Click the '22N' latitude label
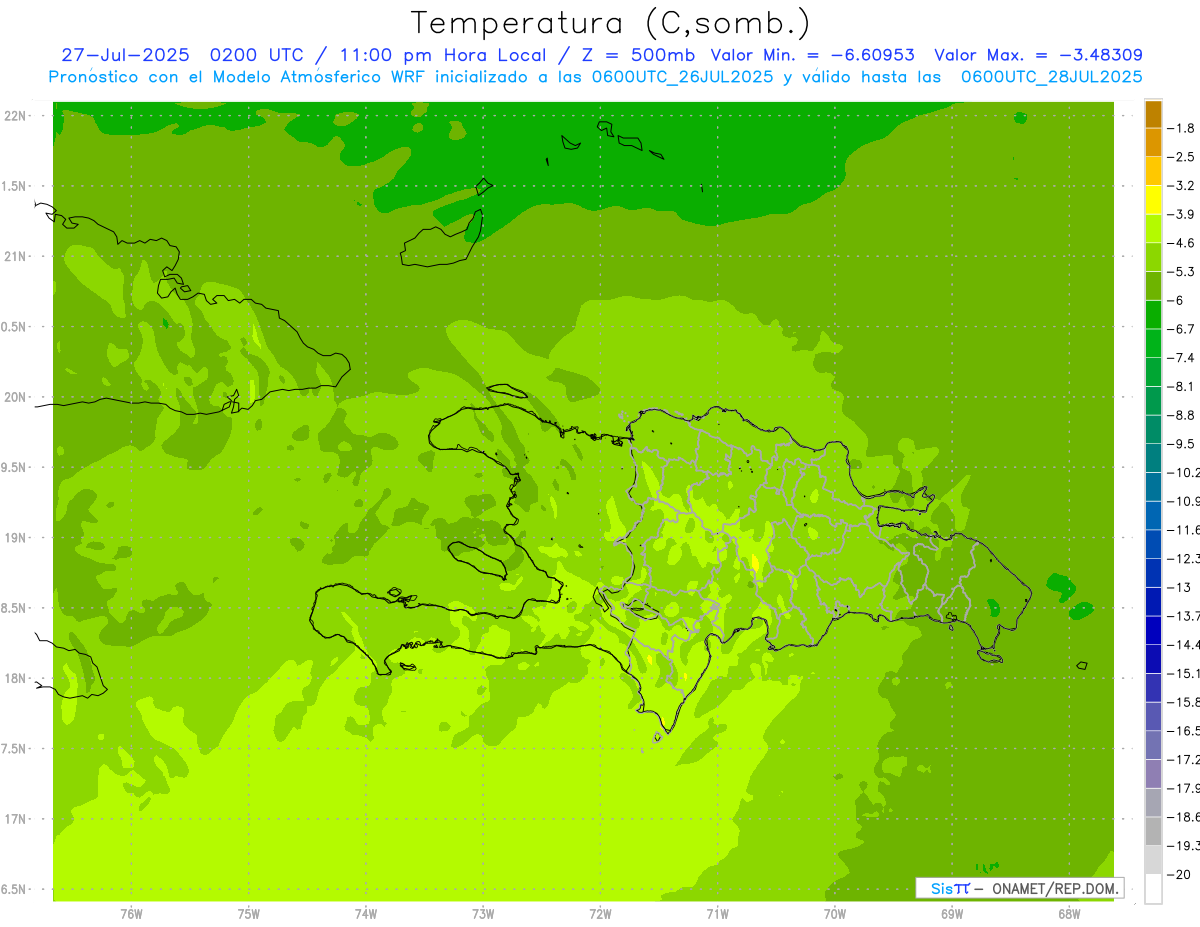The height and width of the screenshot is (927, 1200). tap(16, 116)
